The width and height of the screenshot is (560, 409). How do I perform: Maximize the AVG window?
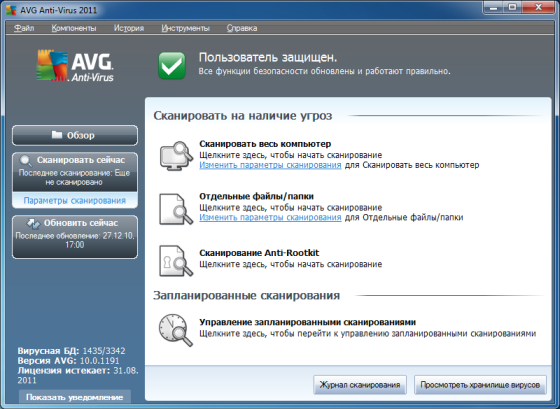coord(513,7)
